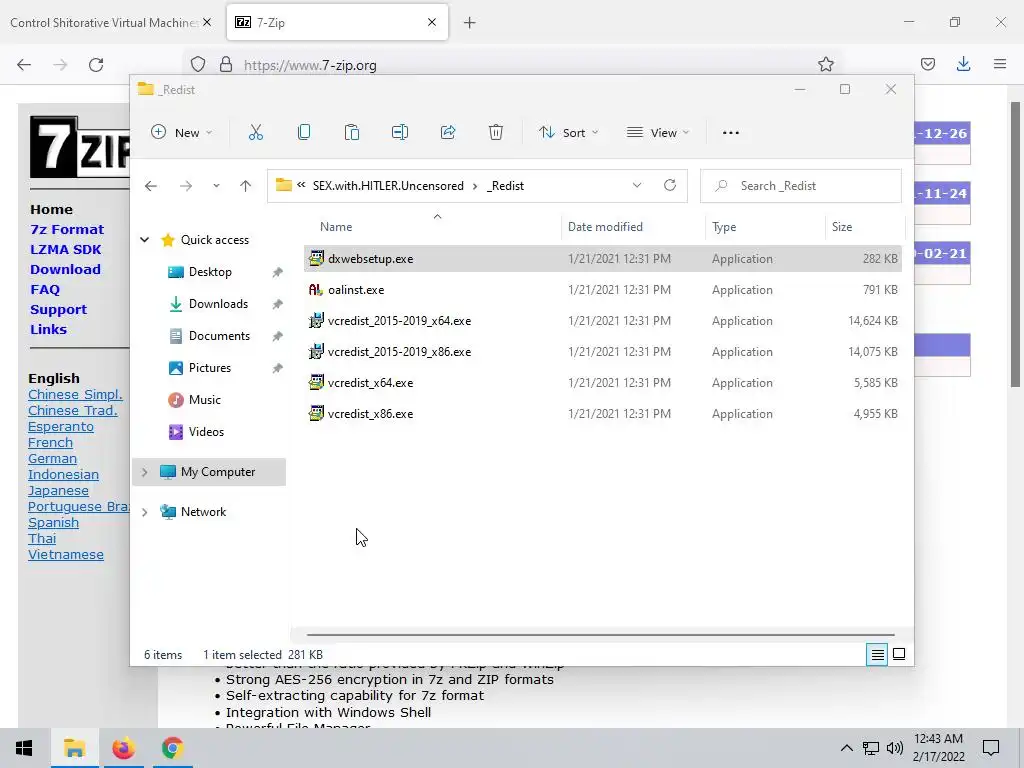Click the Firefox reload page button
The image size is (1024, 768).
click(96, 65)
